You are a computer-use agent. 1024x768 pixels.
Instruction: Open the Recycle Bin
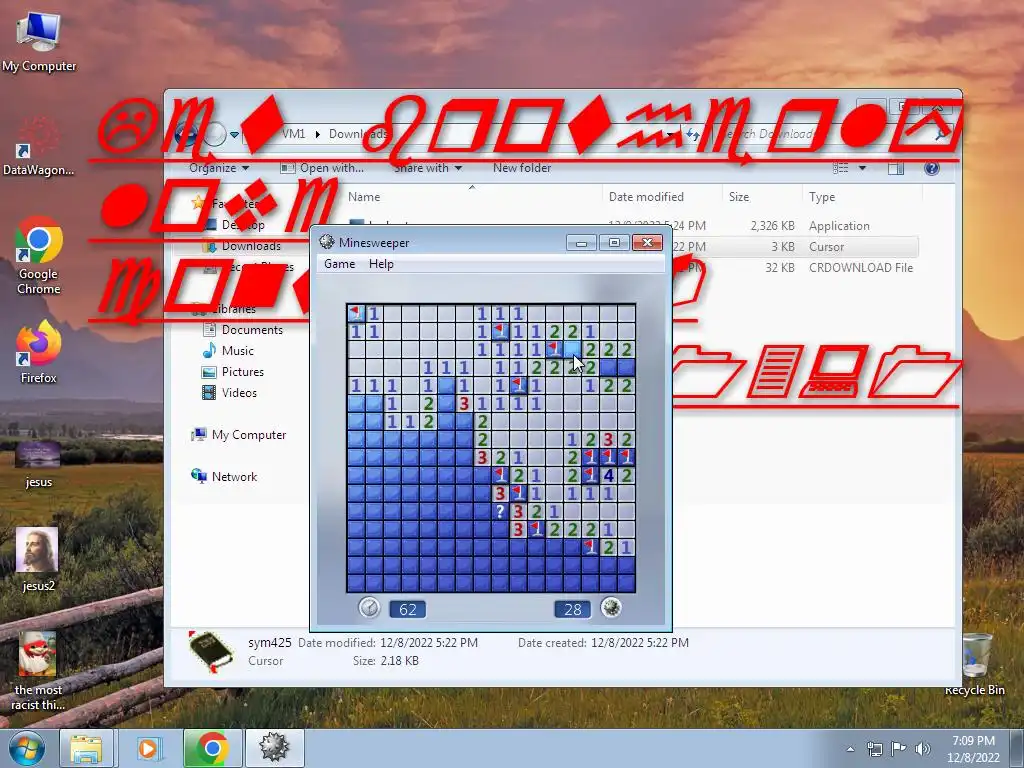tap(975, 665)
